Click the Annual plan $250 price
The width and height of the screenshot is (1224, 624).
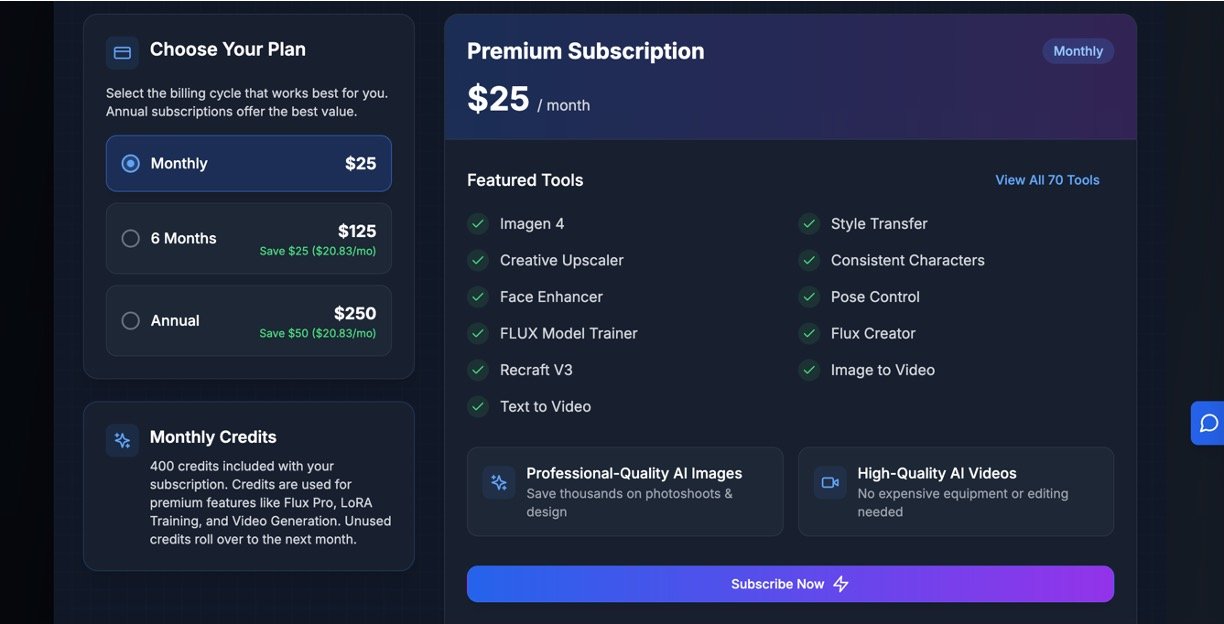(355, 313)
